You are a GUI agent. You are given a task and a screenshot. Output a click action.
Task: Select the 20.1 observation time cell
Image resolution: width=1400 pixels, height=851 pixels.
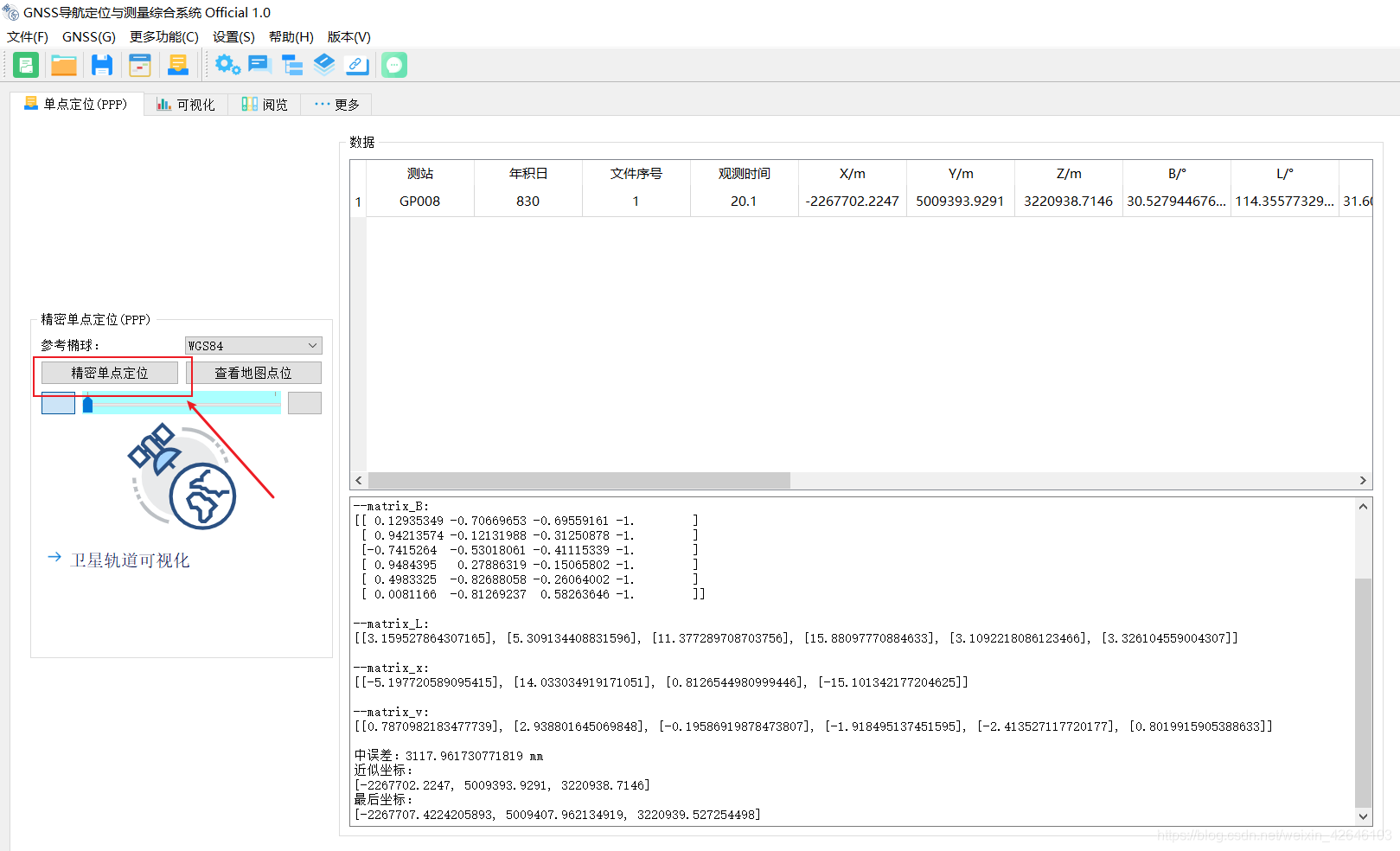tap(745, 202)
